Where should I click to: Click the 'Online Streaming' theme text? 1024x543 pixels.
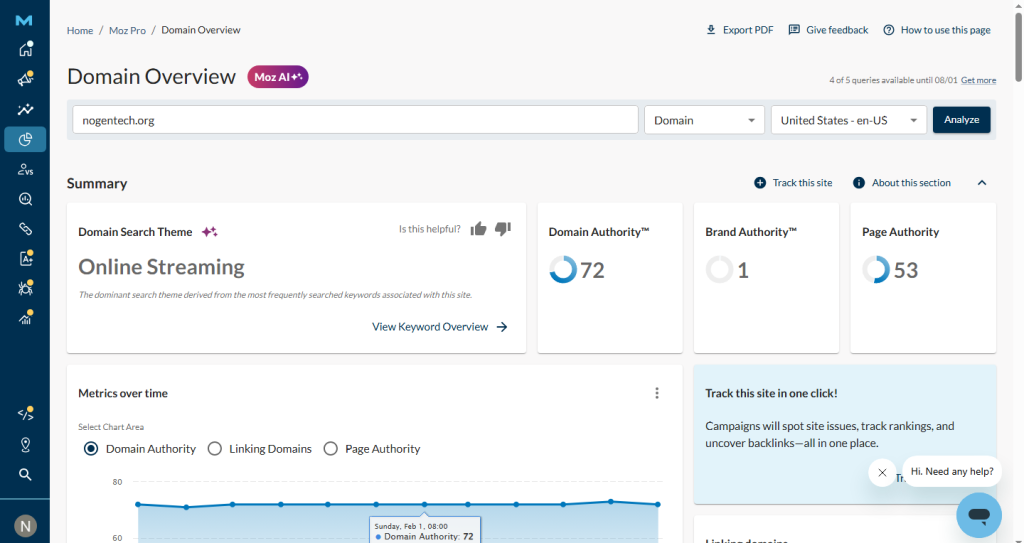click(x=161, y=267)
